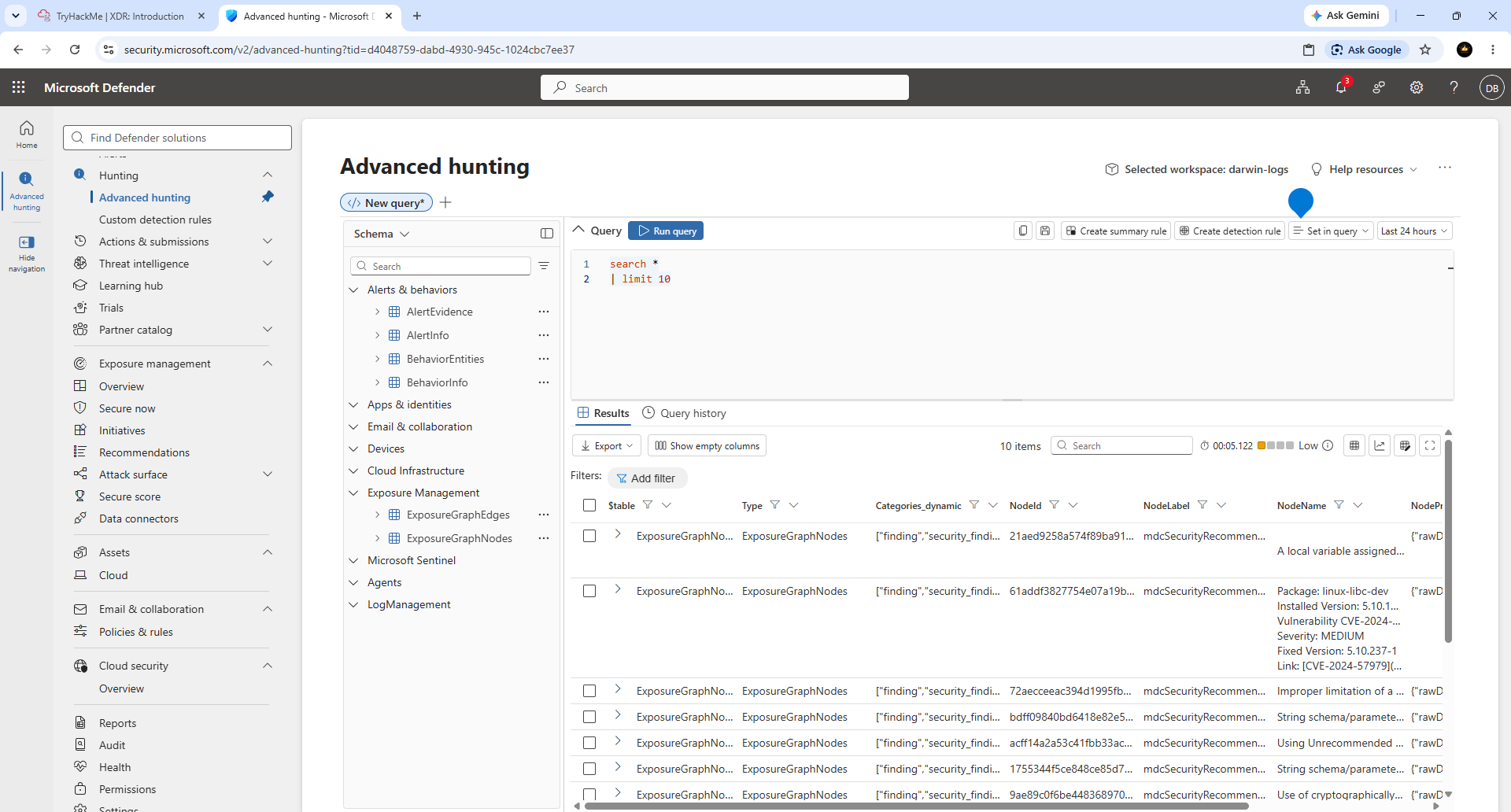
Task: Switch to the Query history tab
Action: tap(684, 413)
